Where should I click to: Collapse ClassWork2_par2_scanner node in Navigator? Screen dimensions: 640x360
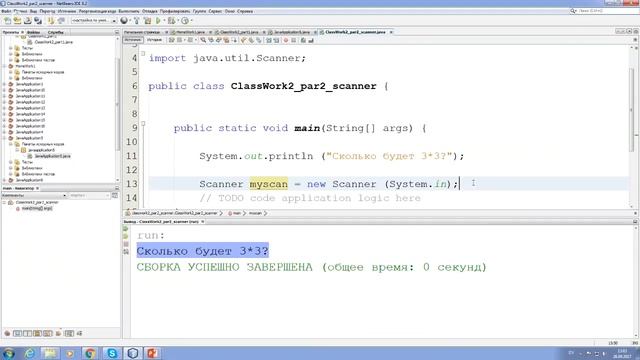(4, 202)
